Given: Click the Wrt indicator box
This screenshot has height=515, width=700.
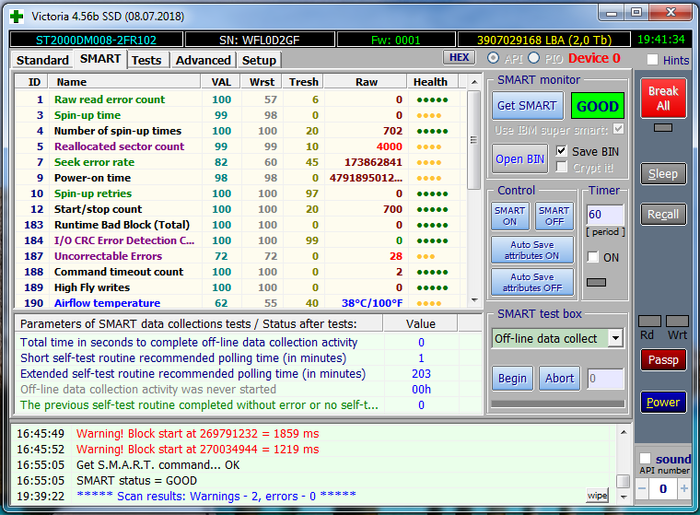Looking at the screenshot, I should click(677, 321).
